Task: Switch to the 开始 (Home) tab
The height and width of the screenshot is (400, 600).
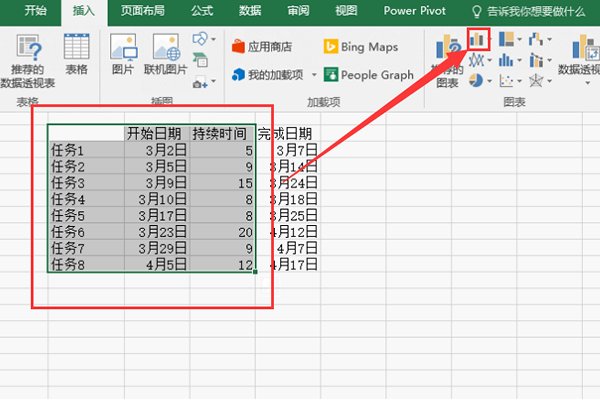Action: click(x=35, y=11)
